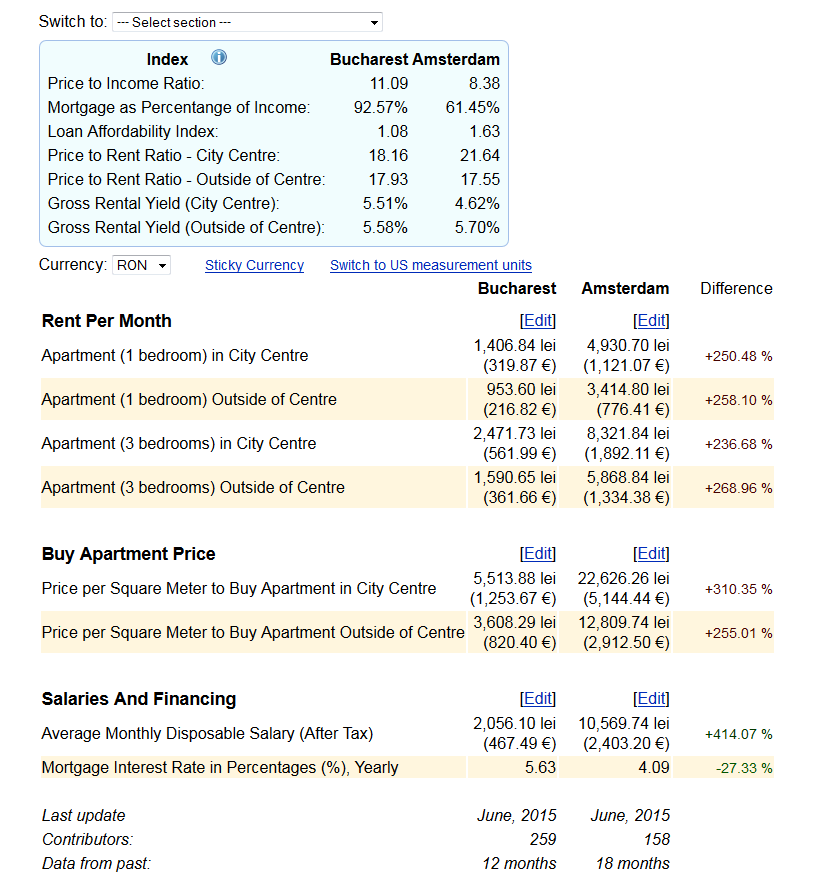The image size is (815, 874).
Task: Click the info icon next to Index
Action: tap(219, 57)
